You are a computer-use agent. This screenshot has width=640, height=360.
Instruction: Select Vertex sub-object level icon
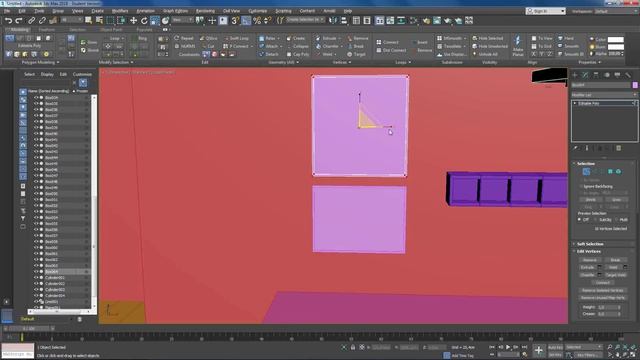point(586,171)
